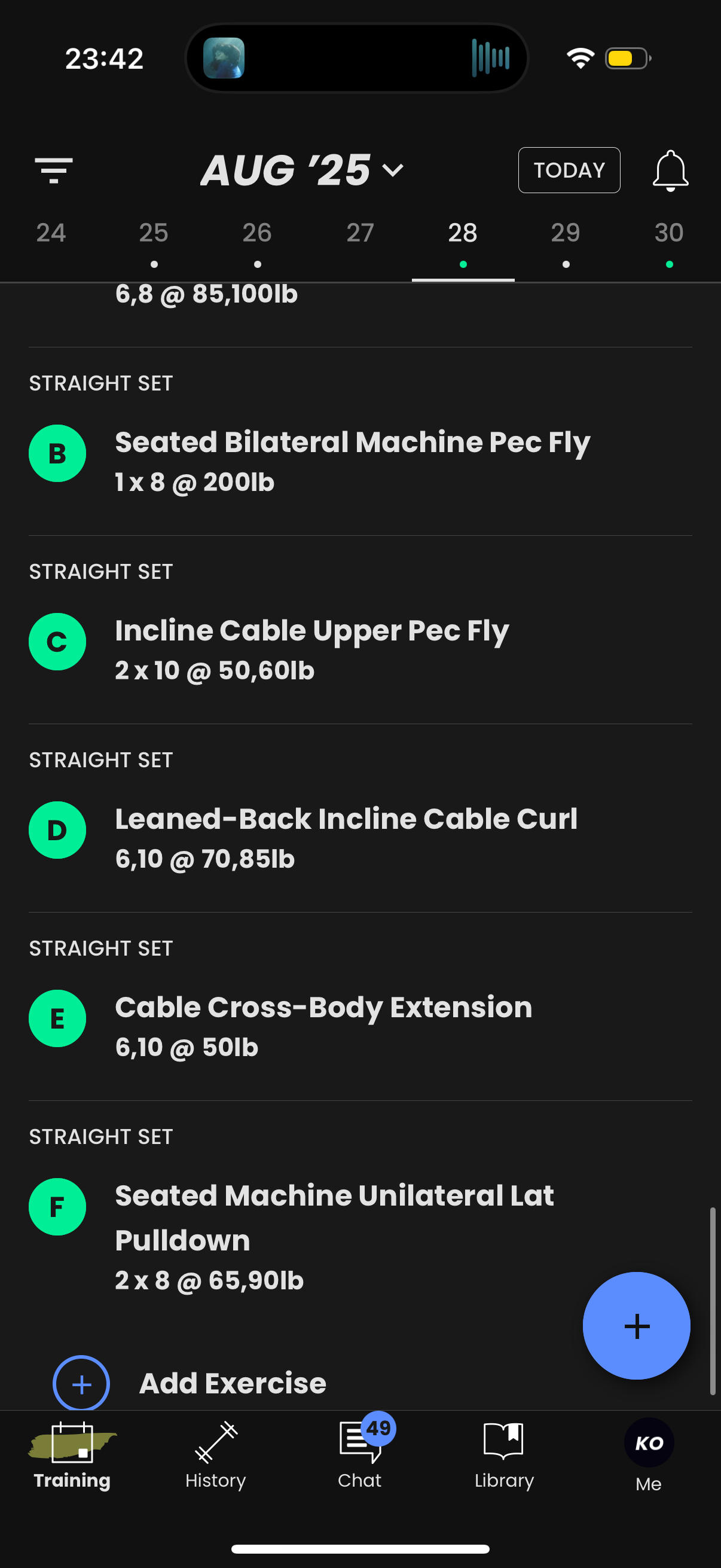Select date 30 in the calendar strip
Screen dimensions: 721x1568
tap(668, 241)
